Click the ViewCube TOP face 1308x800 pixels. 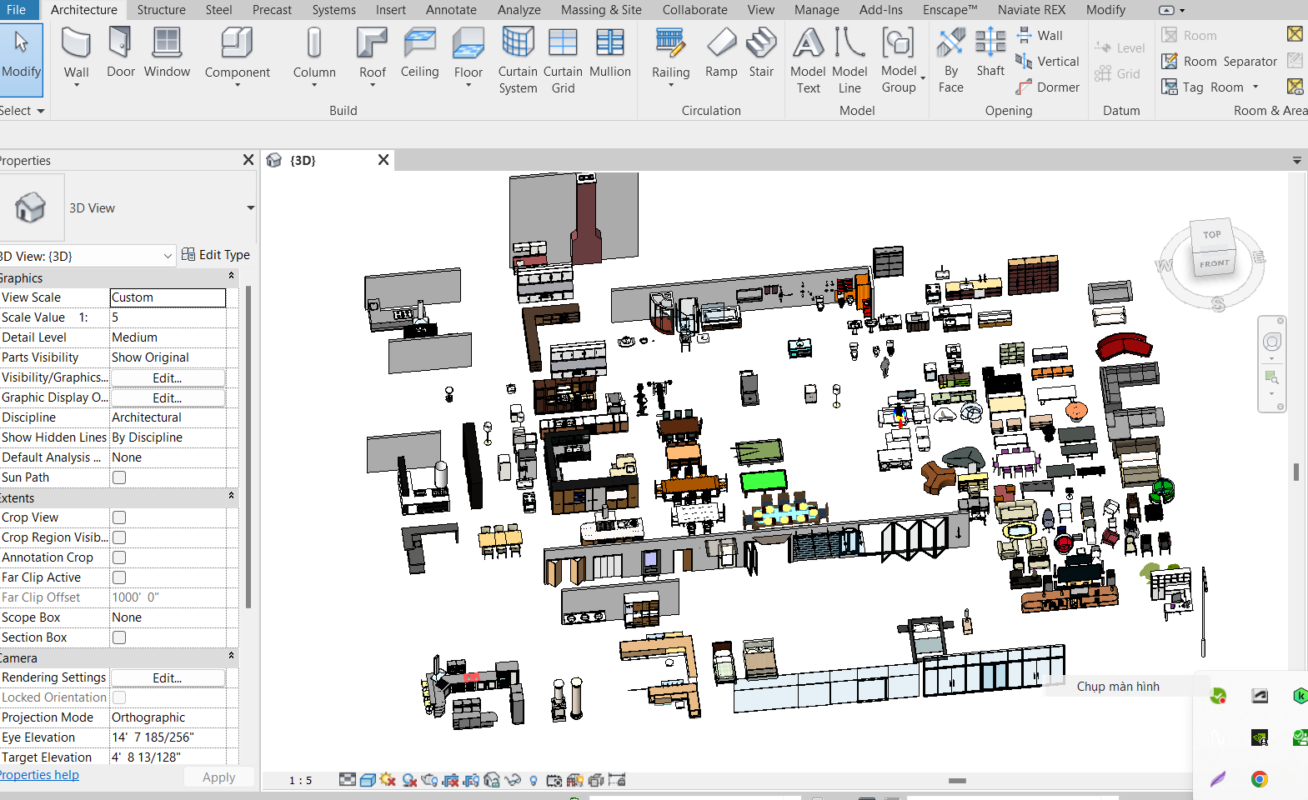click(1212, 235)
